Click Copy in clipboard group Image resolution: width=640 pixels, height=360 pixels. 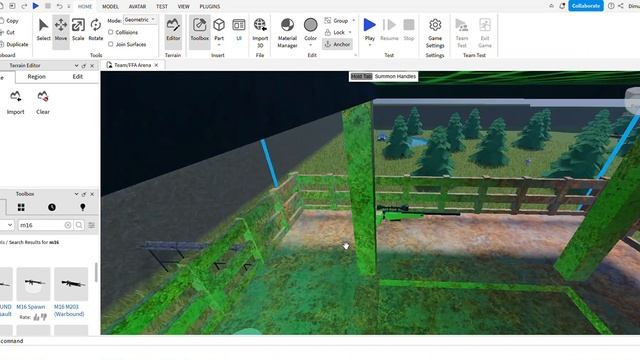pos(9,20)
